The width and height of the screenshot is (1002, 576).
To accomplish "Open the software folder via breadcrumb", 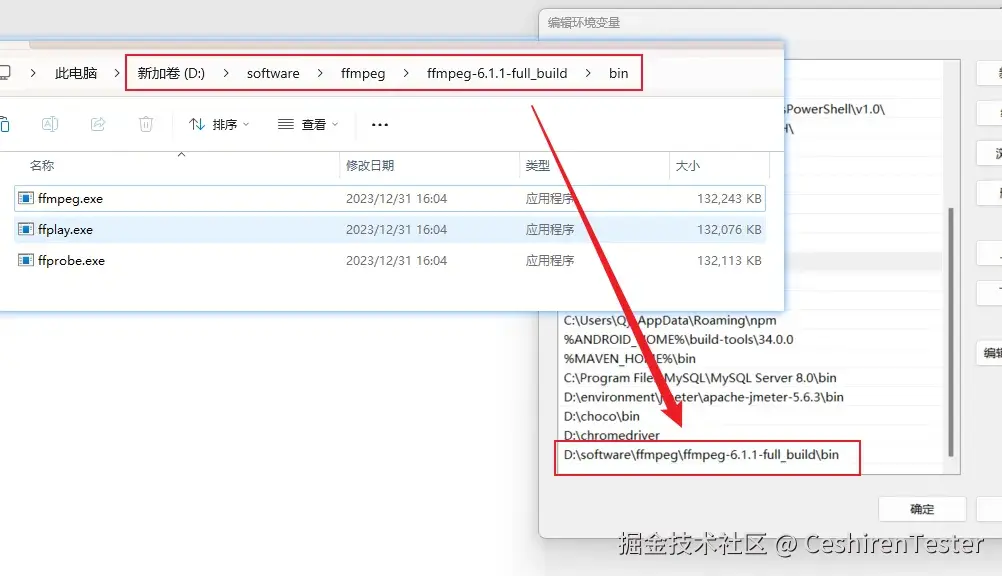I will tap(273, 73).
